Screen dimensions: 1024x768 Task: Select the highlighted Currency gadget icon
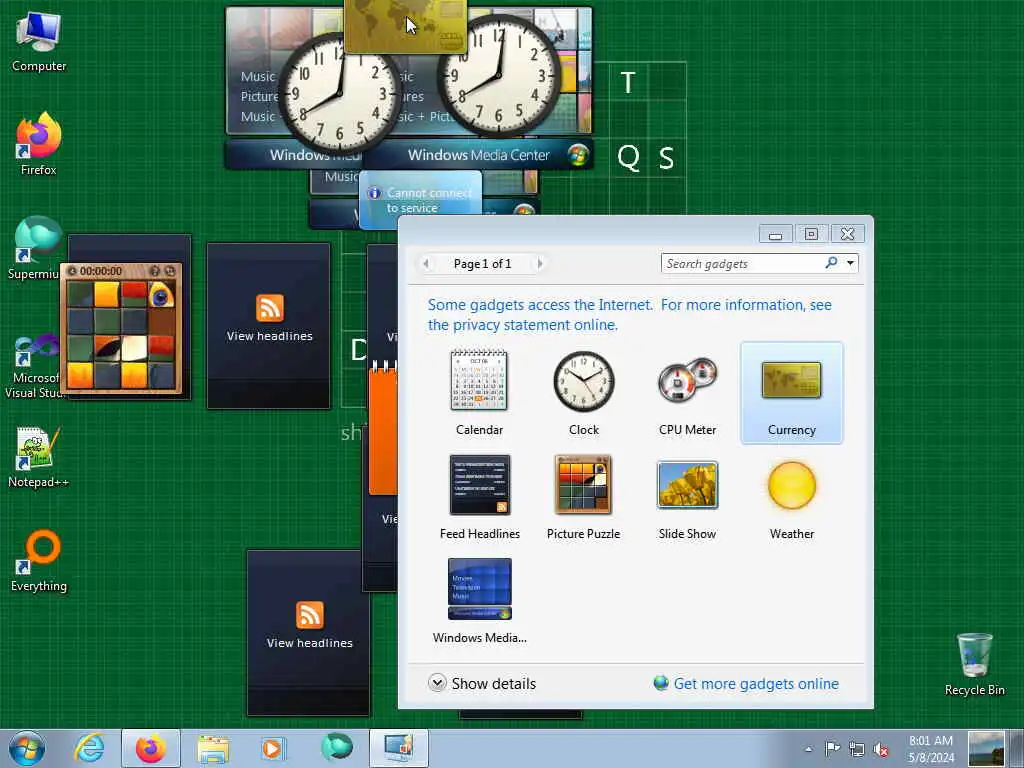(x=792, y=380)
